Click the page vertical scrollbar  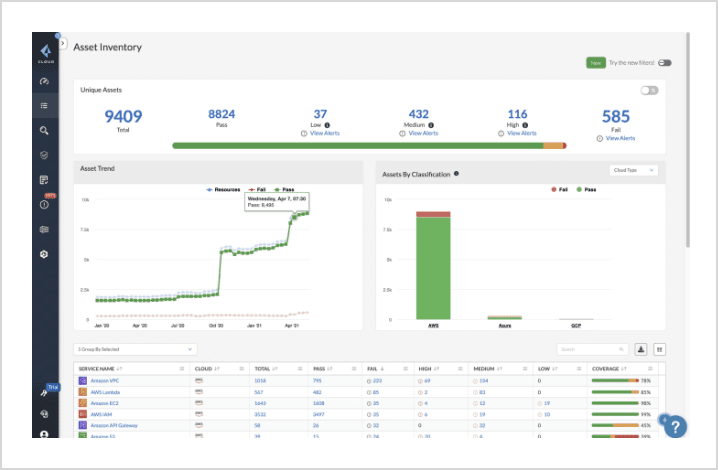pos(687,140)
